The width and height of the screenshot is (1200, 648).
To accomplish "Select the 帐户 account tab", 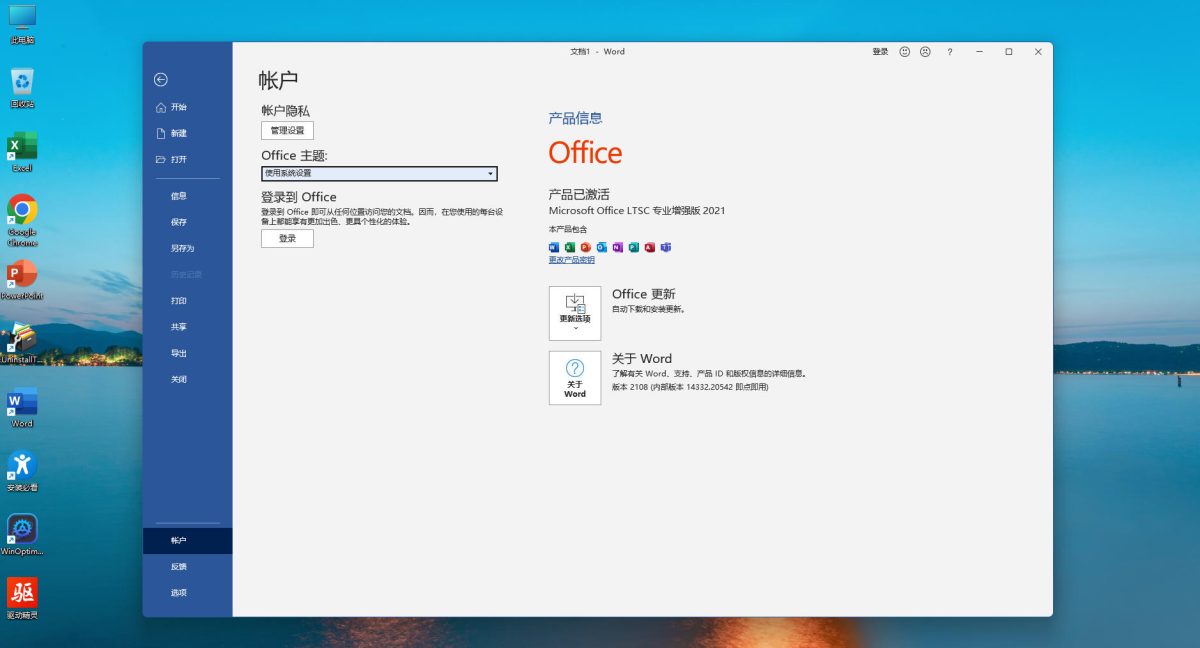I will point(187,541).
